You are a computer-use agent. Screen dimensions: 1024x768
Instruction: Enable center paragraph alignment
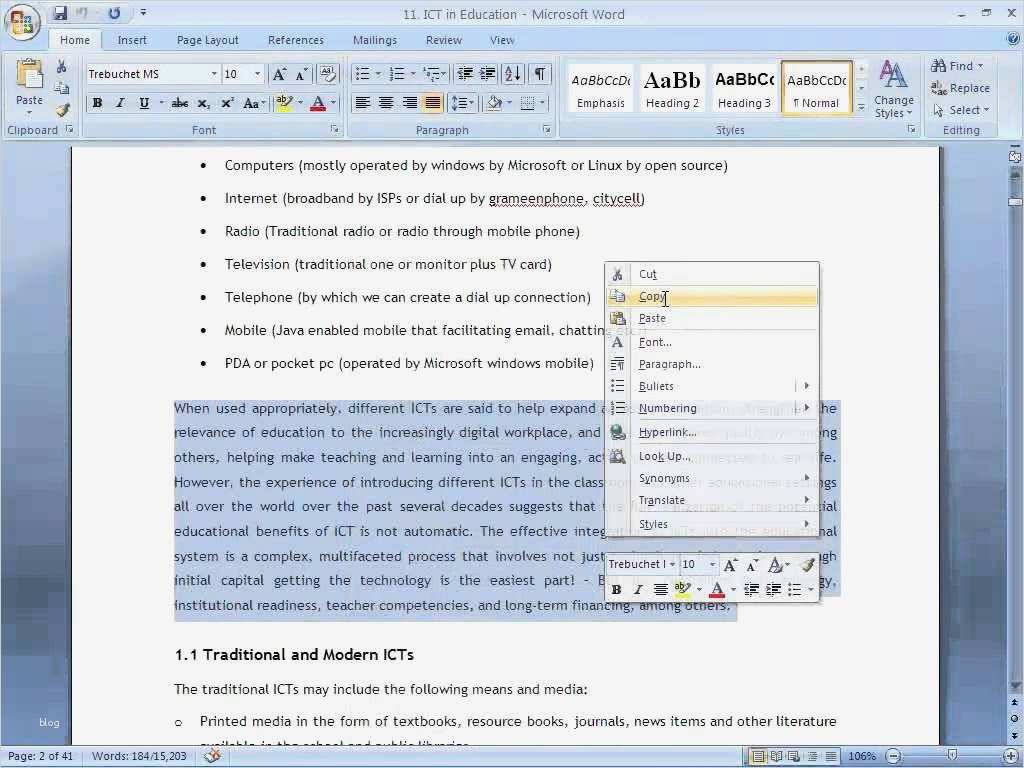pos(387,102)
